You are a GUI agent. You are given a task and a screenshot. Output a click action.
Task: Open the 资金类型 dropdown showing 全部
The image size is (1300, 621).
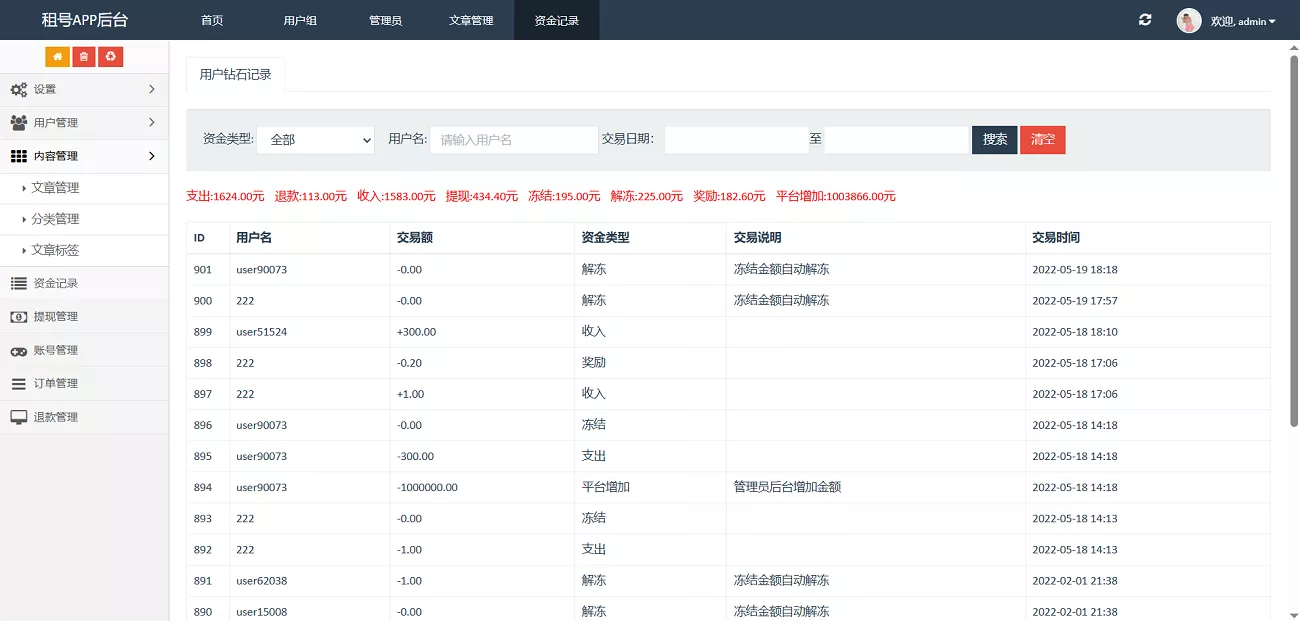tap(315, 140)
